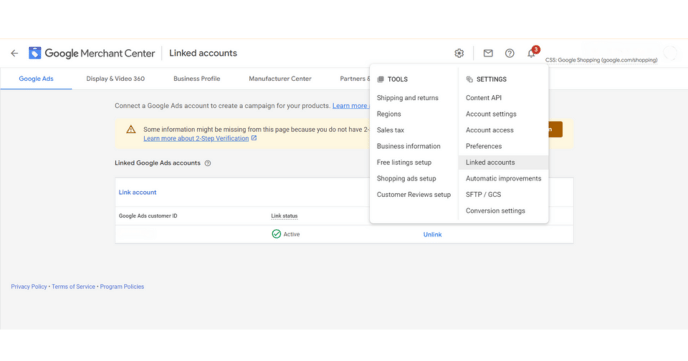Click the Unlink link
The height and width of the screenshot is (361, 688).
[432, 235]
